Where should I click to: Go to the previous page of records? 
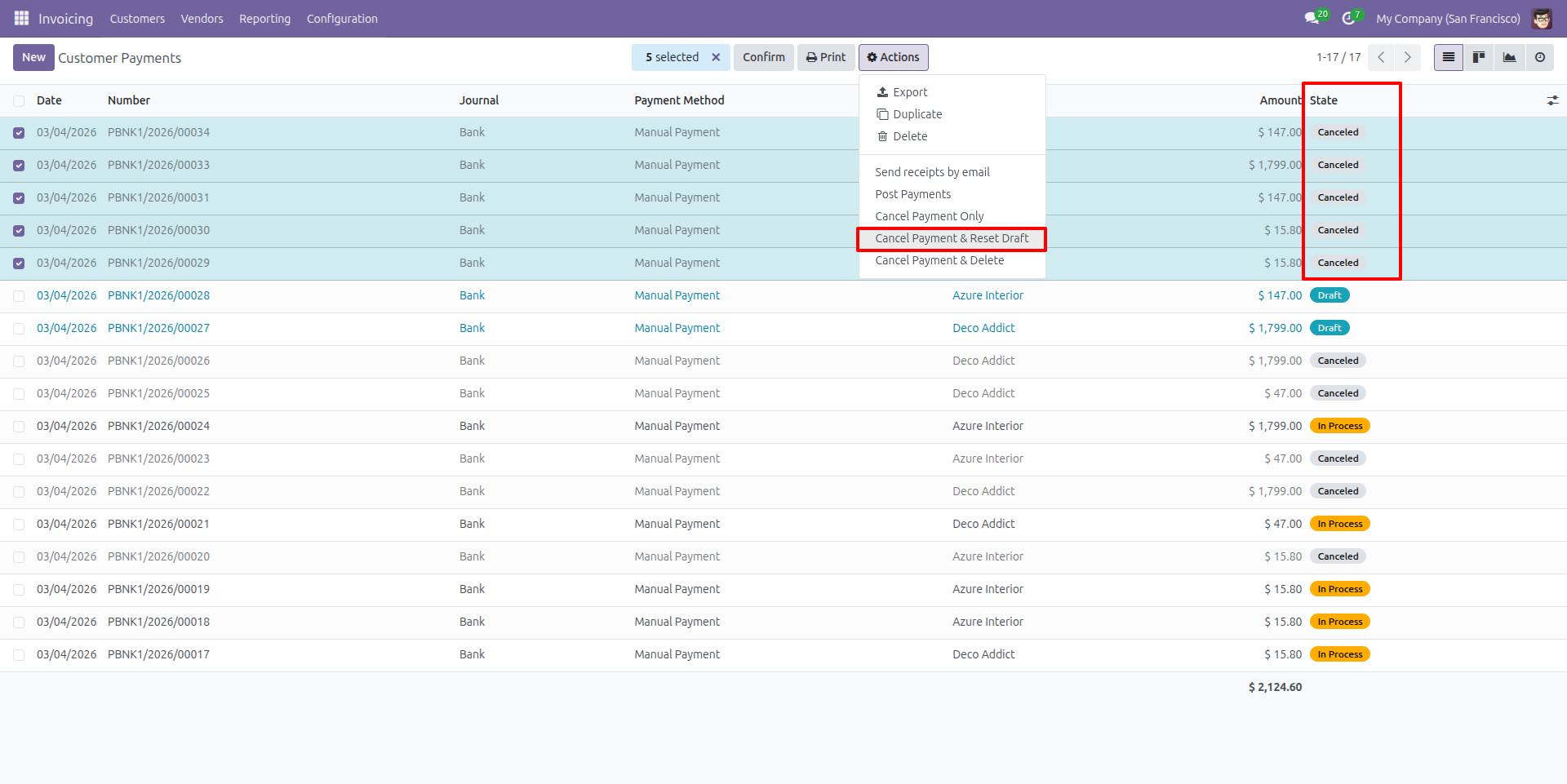point(1381,57)
